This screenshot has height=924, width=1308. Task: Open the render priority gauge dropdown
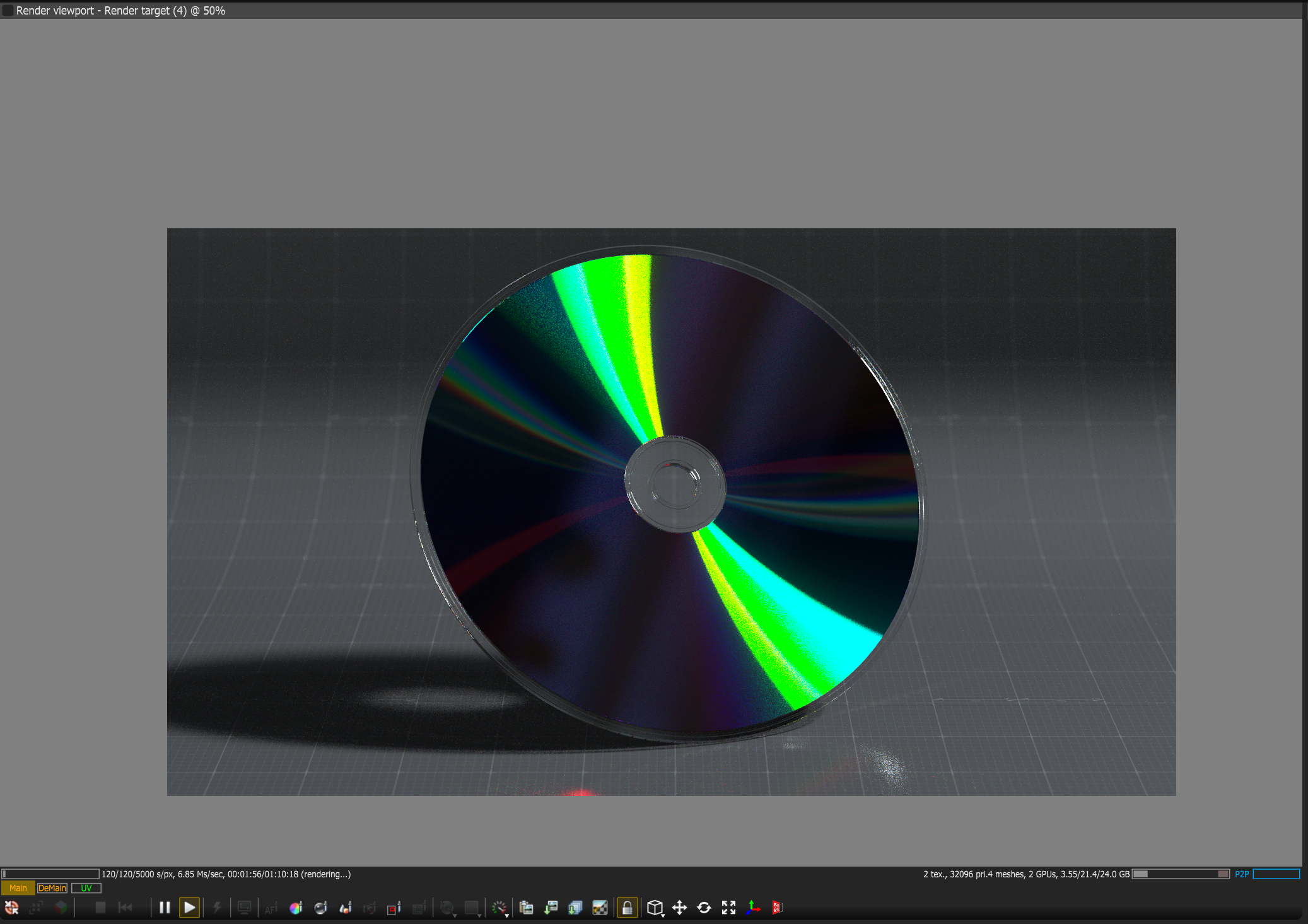pos(500,908)
